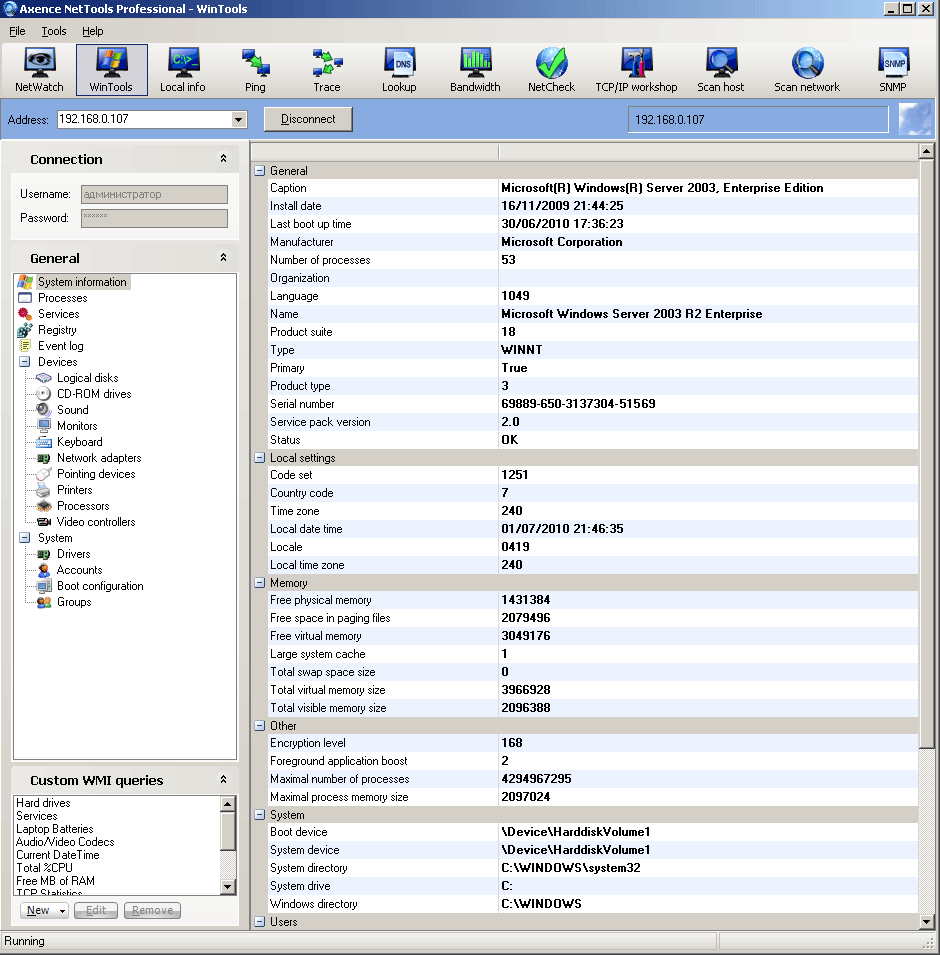
Task: Select Accounts under System
Action: [79, 569]
